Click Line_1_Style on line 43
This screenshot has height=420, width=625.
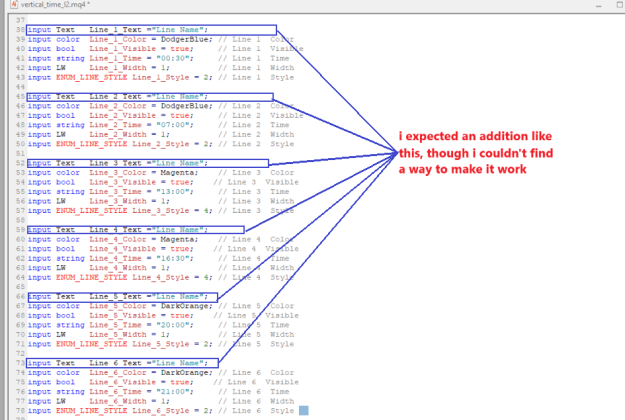click(x=161, y=78)
